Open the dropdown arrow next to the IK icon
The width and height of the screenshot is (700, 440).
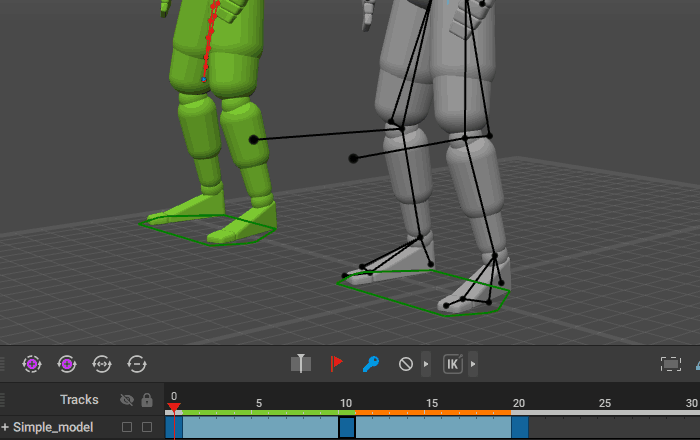point(473,364)
